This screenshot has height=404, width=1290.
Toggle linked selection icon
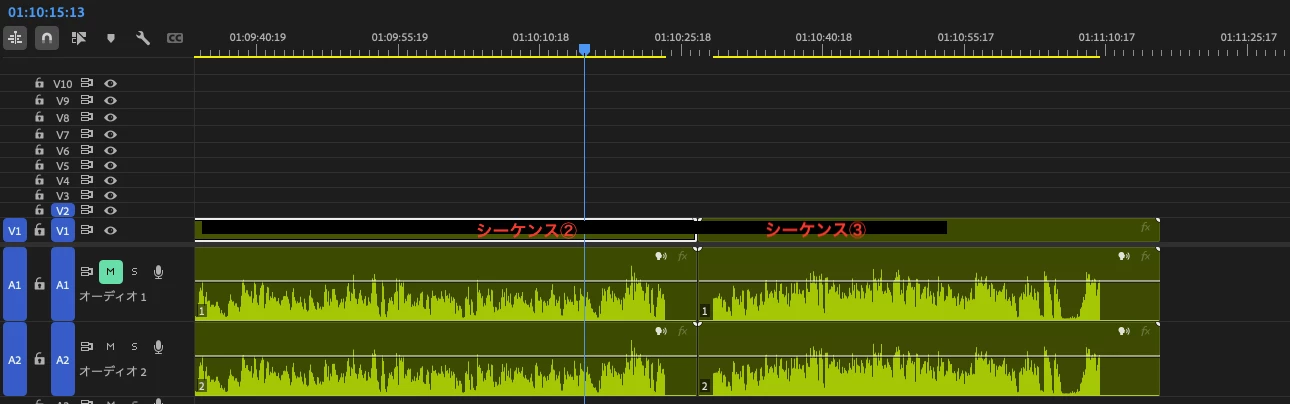tap(79, 38)
